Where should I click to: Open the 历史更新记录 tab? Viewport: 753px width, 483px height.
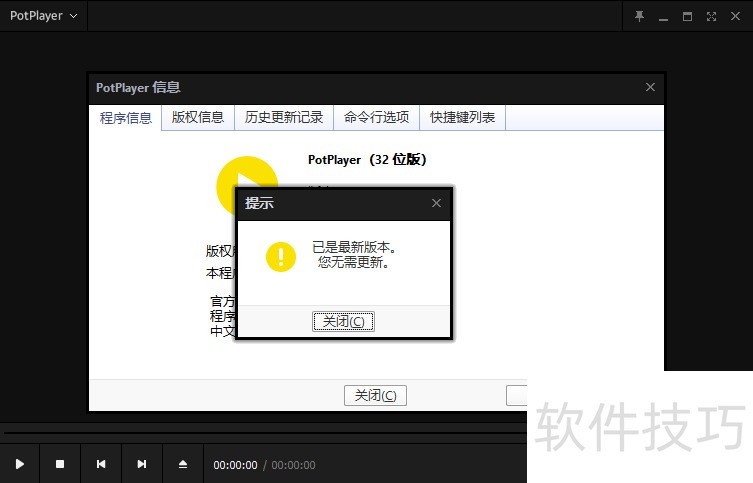pyautogui.click(x=284, y=117)
